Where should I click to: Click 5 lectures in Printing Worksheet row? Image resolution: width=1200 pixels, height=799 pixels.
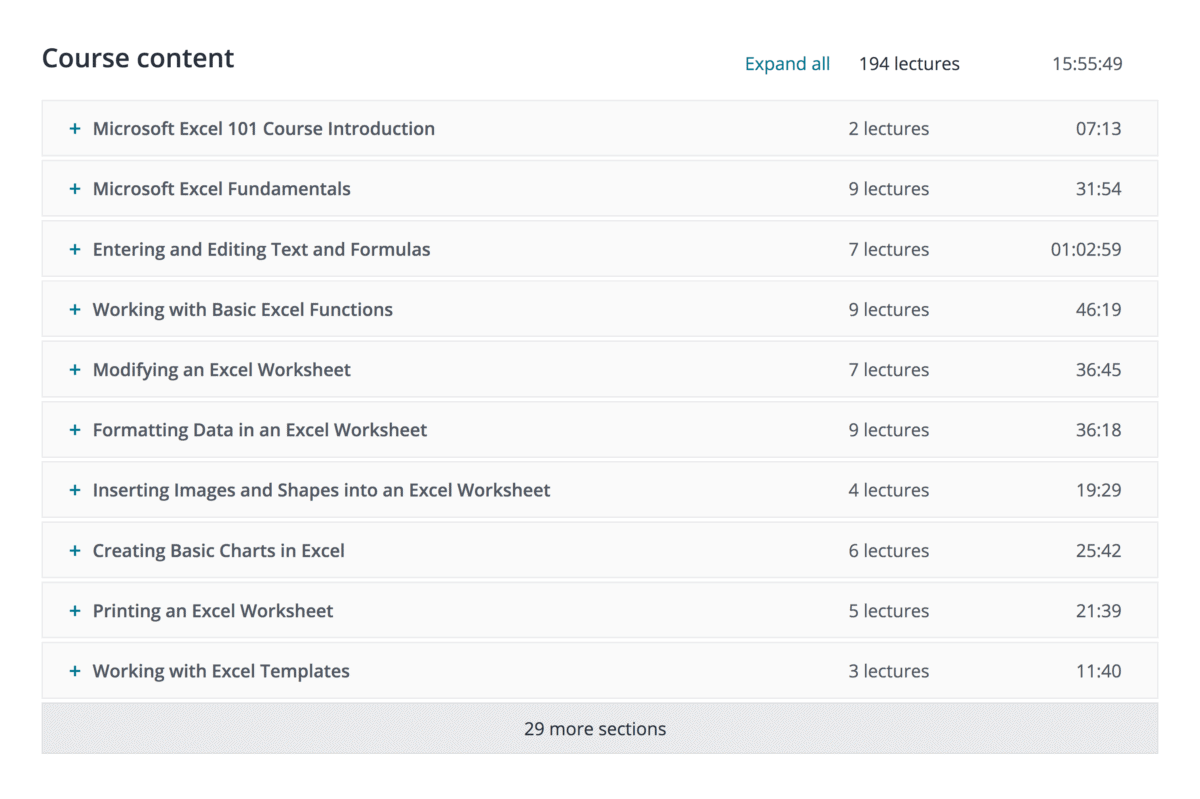pos(889,611)
